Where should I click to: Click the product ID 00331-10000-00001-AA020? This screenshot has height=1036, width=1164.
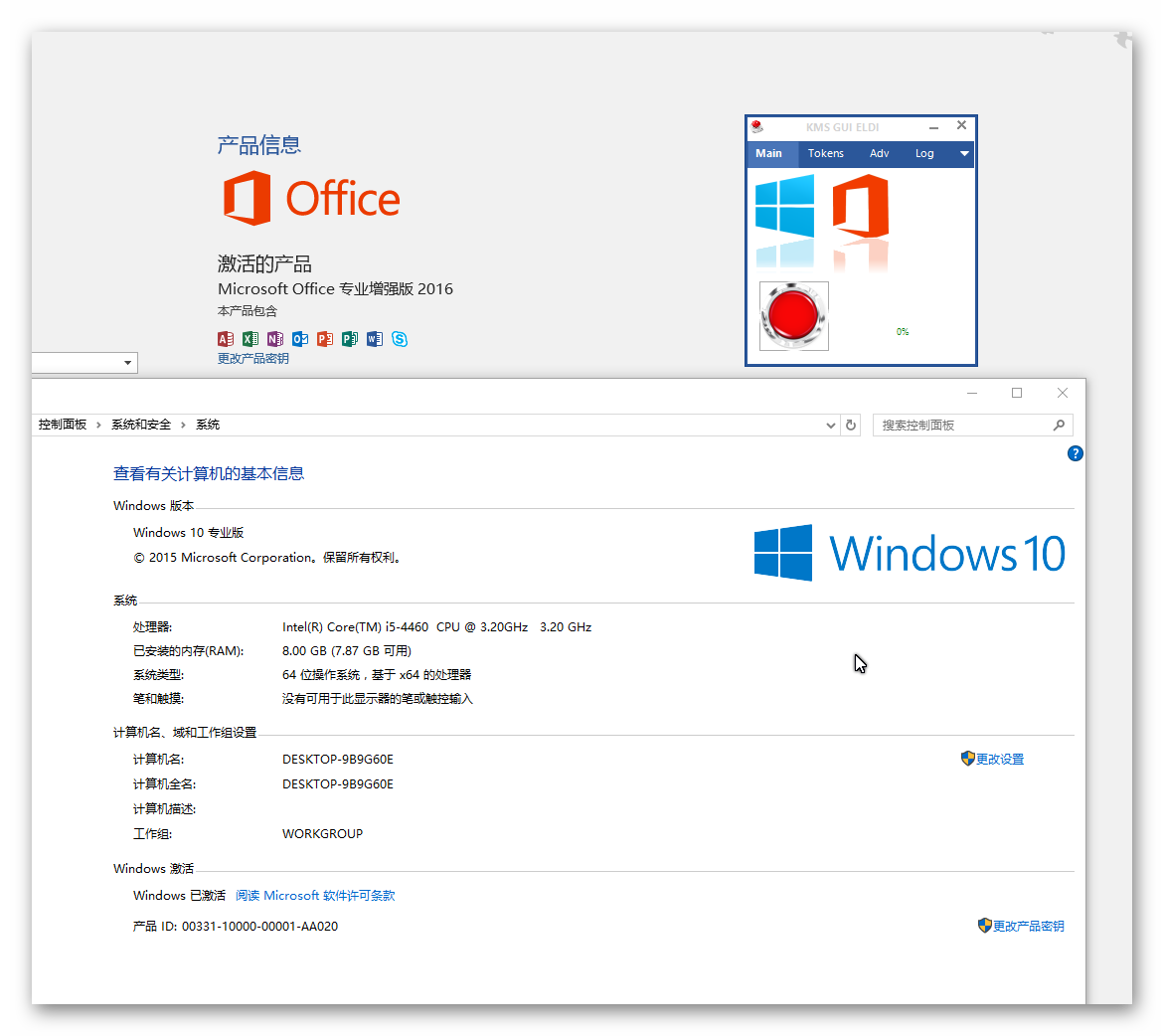click(259, 926)
